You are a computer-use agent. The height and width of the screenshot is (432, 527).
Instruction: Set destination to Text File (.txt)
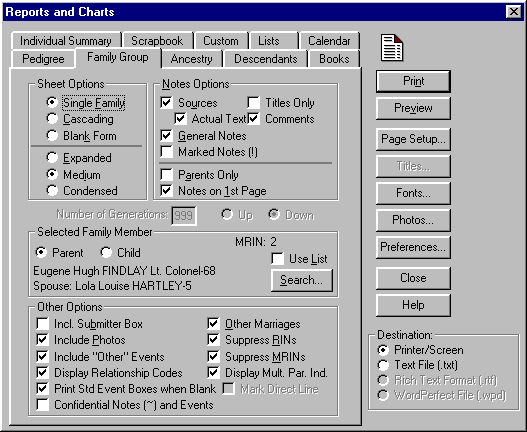pos(383,365)
